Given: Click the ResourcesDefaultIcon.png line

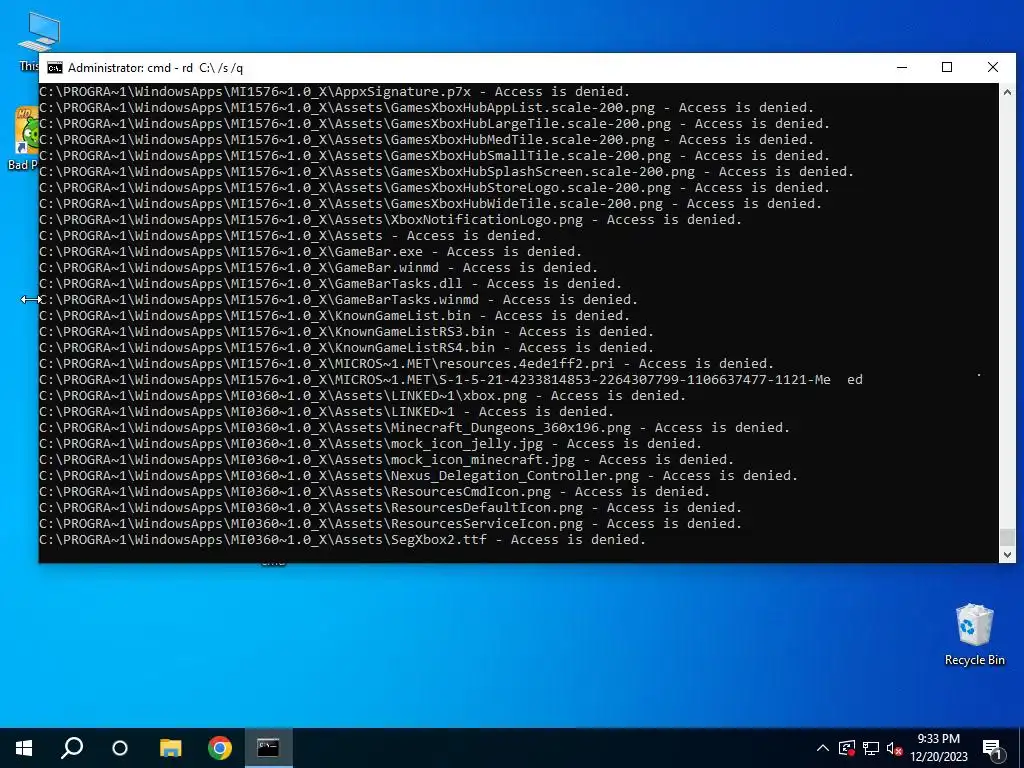Looking at the screenshot, I should coord(391,507).
